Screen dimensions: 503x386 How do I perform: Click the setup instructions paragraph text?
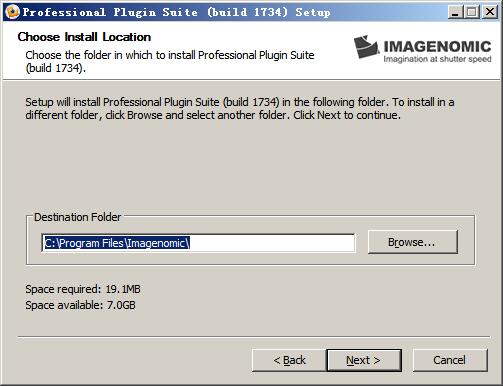pos(240,108)
